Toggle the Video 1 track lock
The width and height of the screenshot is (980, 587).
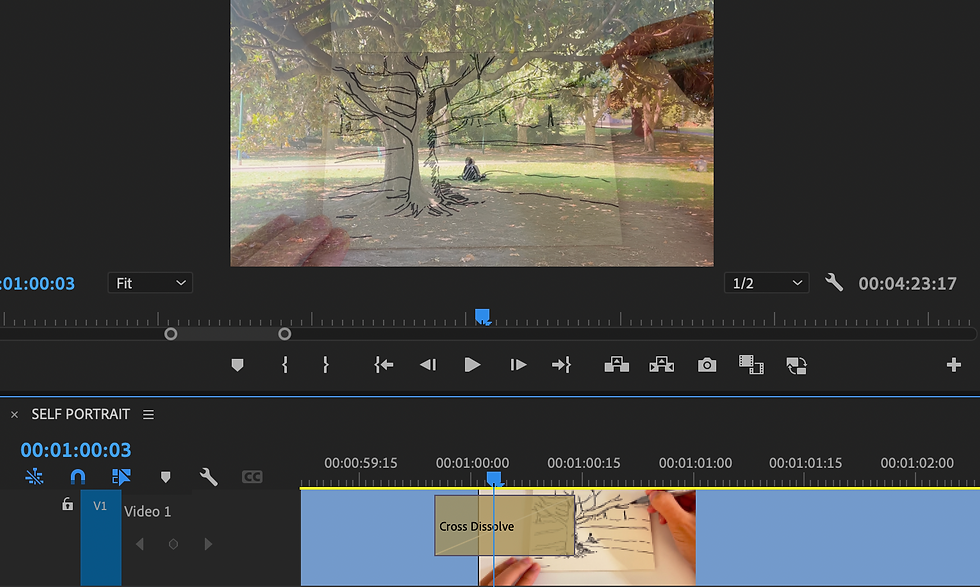(x=68, y=504)
